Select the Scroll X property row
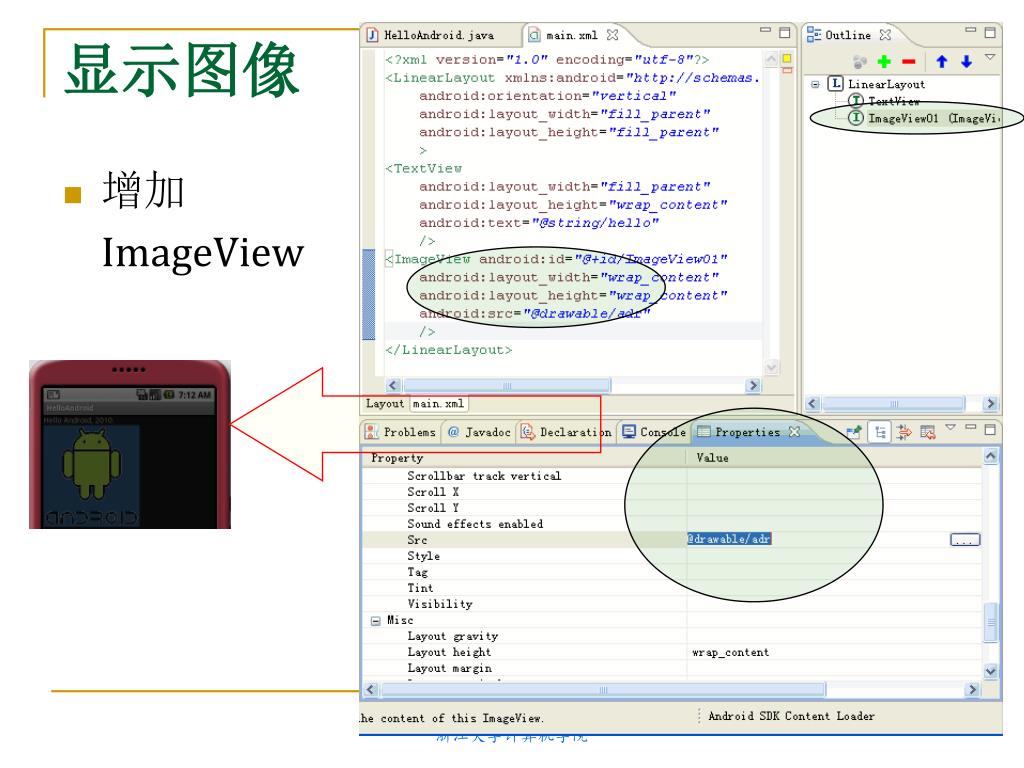 tap(673, 492)
